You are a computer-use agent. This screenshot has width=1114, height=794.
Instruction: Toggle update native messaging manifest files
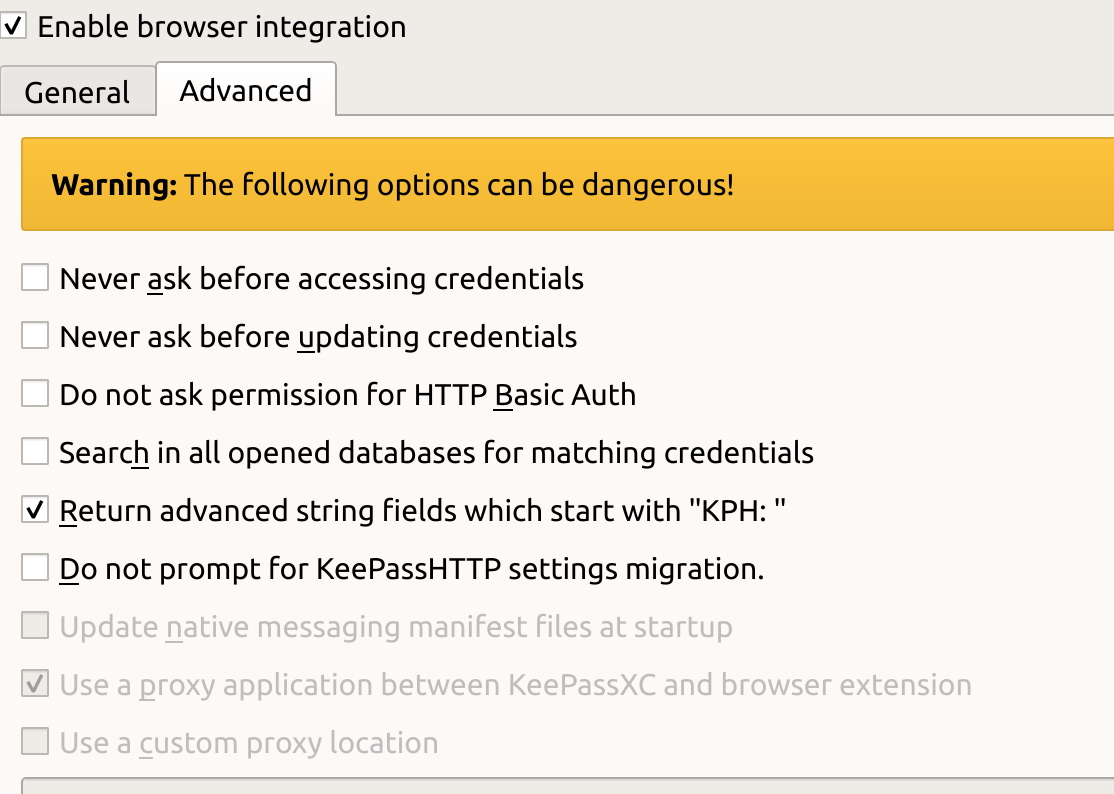pyautogui.click(x=34, y=625)
